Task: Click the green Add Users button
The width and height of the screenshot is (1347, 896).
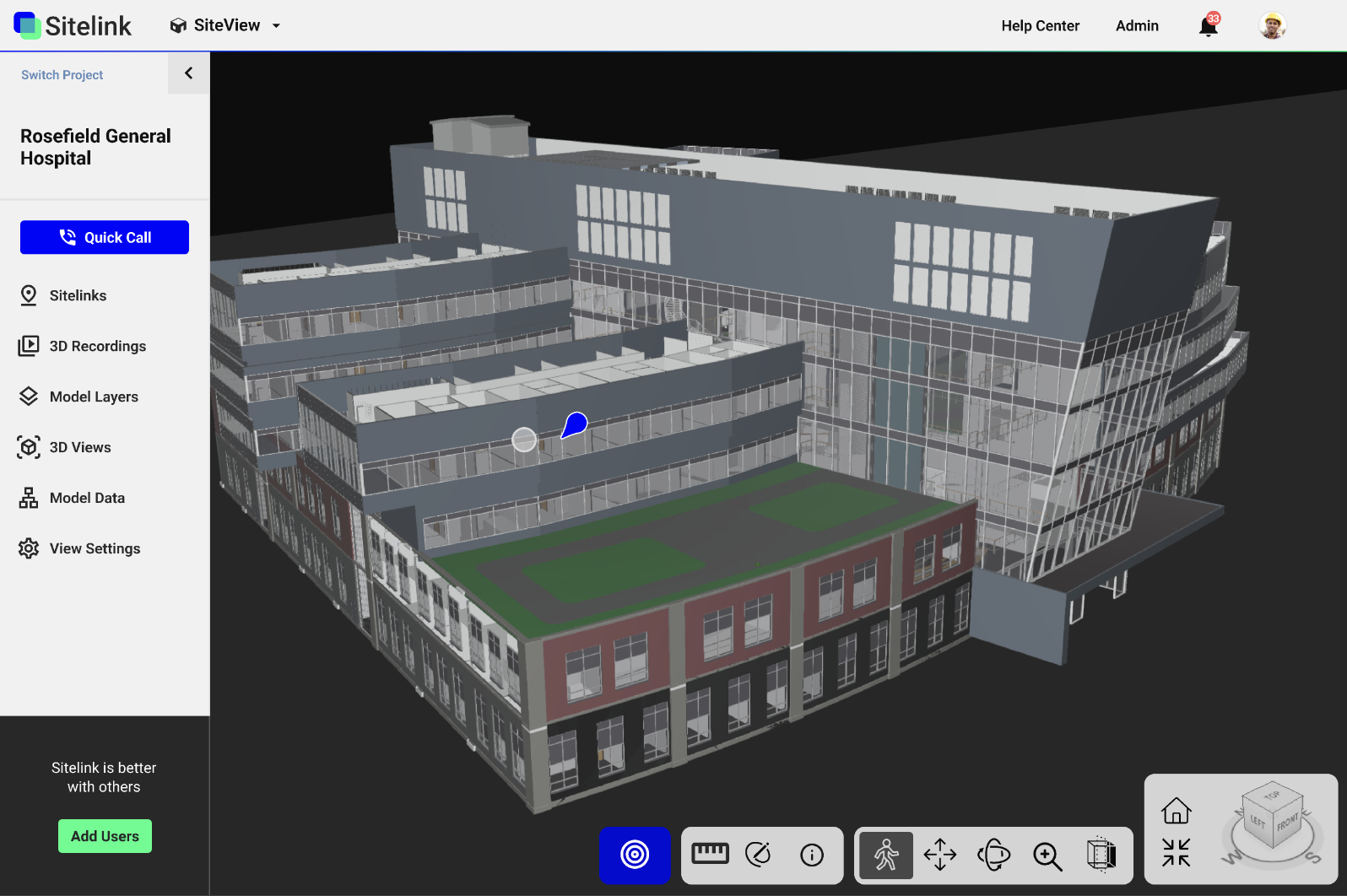Action: (x=105, y=836)
